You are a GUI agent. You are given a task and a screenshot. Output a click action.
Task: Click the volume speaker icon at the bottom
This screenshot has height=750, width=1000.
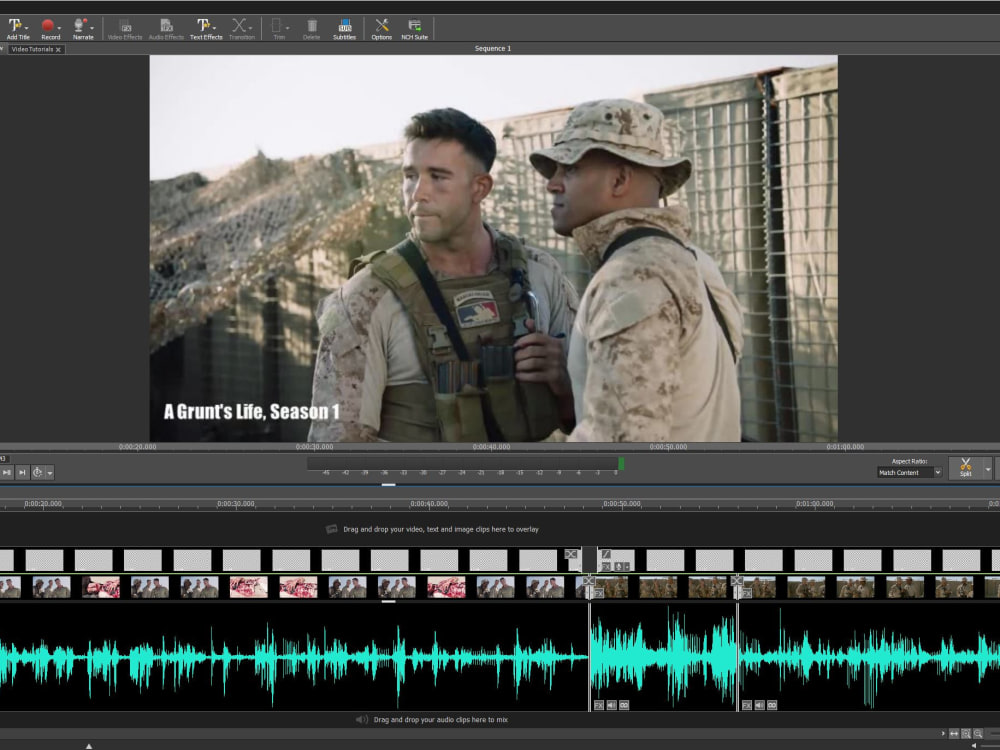[974, 746]
